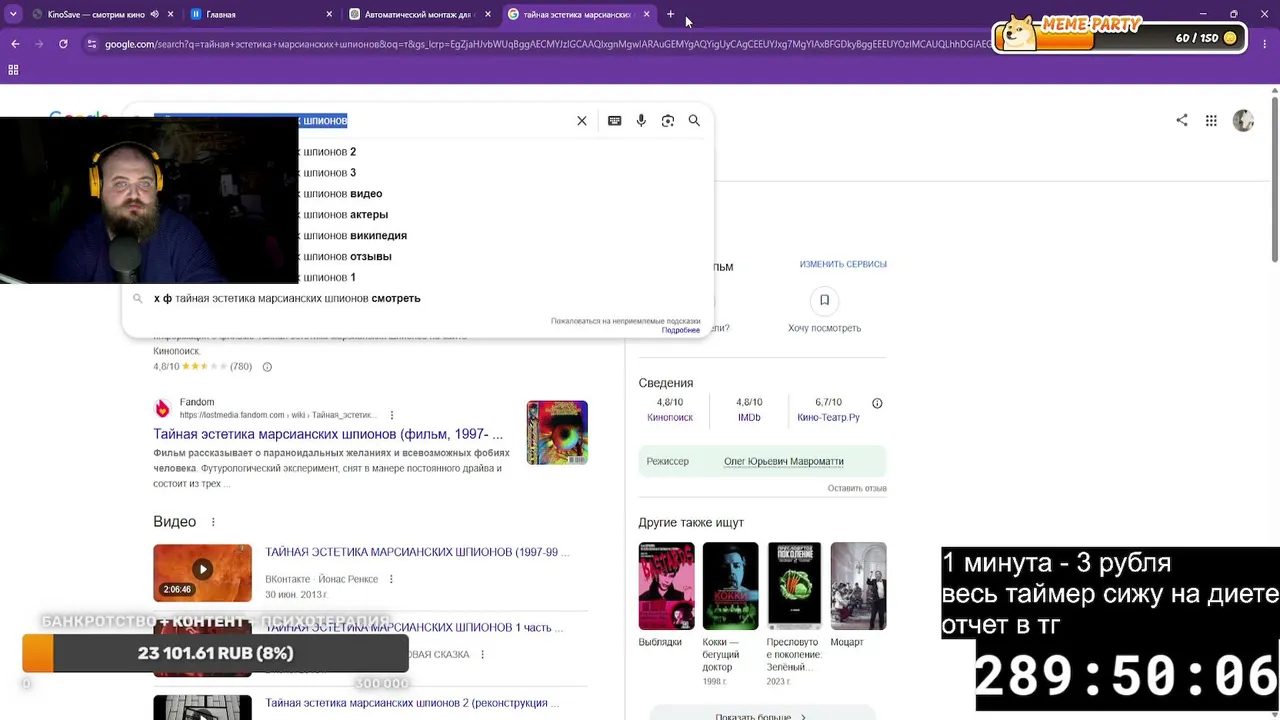The height and width of the screenshot is (720, 1280).
Task: Select the suggestion ending in шпионов 3
Action: (418, 173)
